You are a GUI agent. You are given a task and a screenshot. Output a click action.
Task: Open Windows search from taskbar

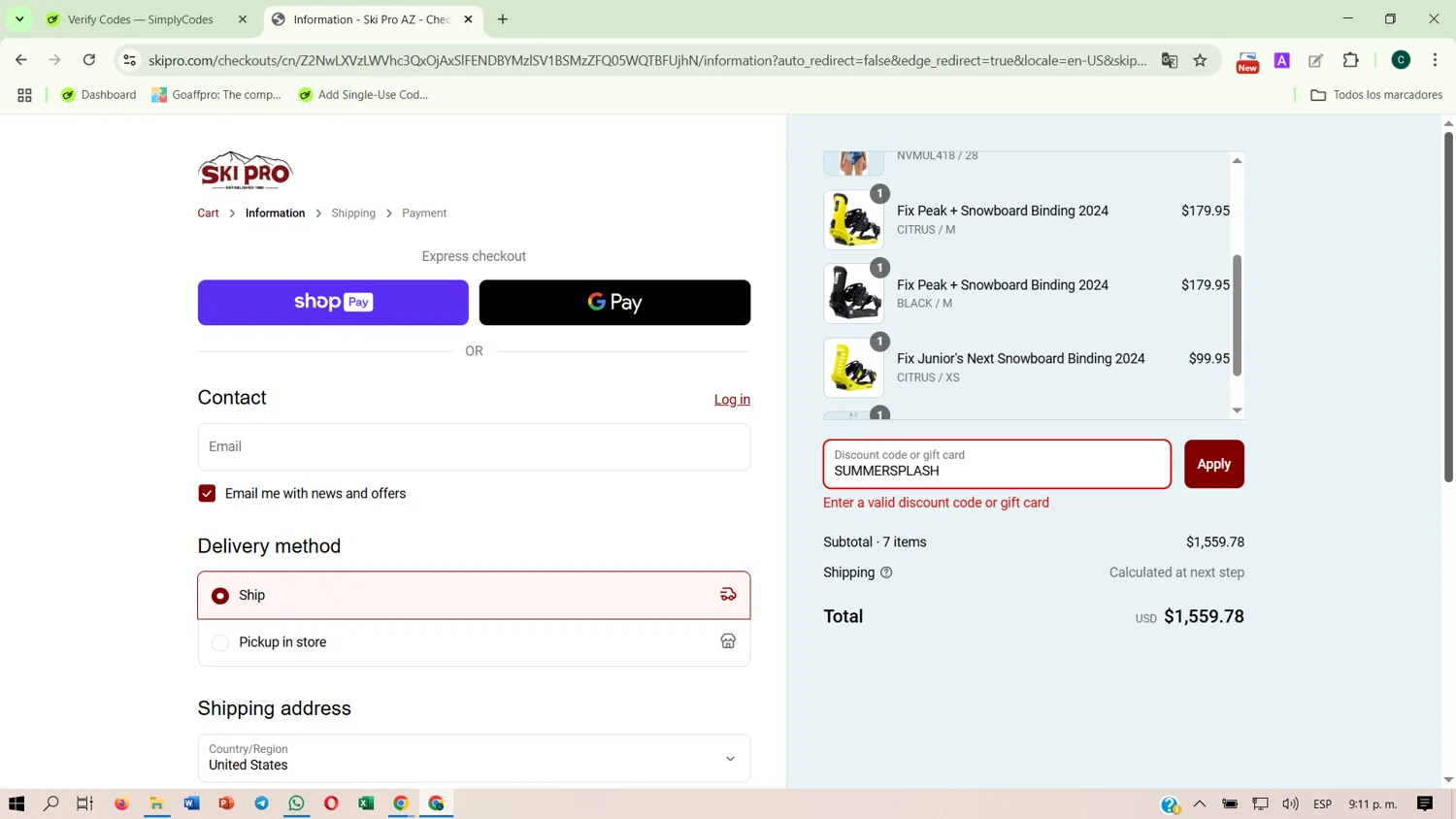[x=51, y=803]
